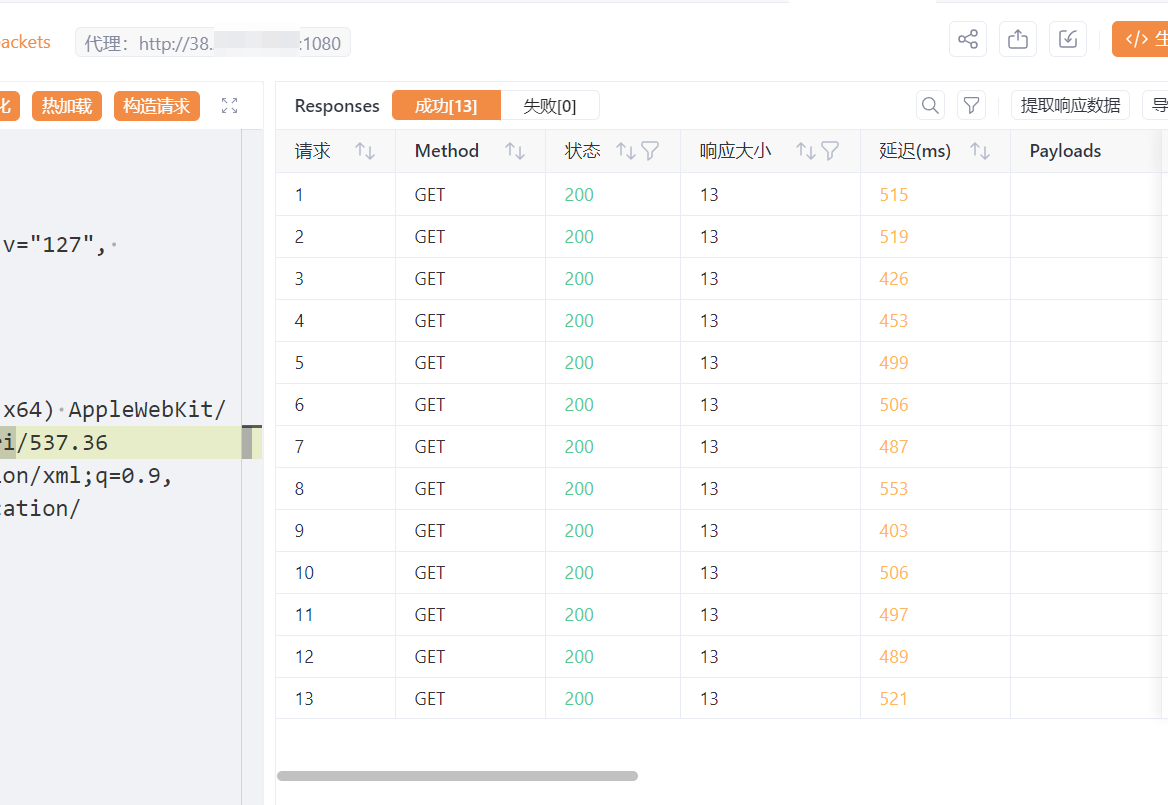Open search in the Responses panel
Image resolution: width=1168 pixels, height=805 pixels.
930,105
